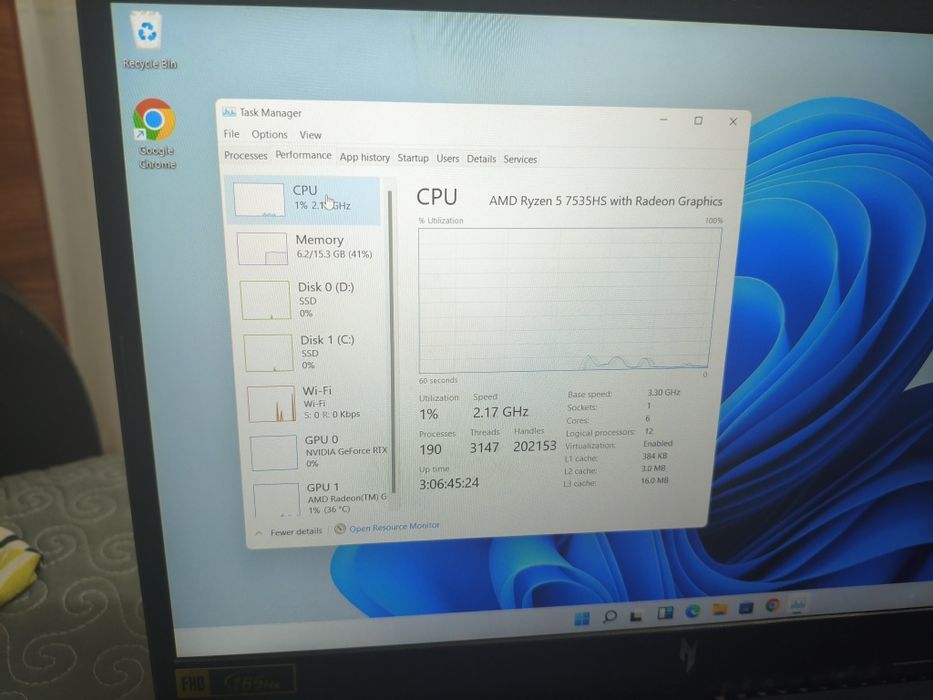The width and height of the screenshot is (933, 700).
Task: Click the Disk 0 mini graph thumbnail
Action: coord(265,300)
